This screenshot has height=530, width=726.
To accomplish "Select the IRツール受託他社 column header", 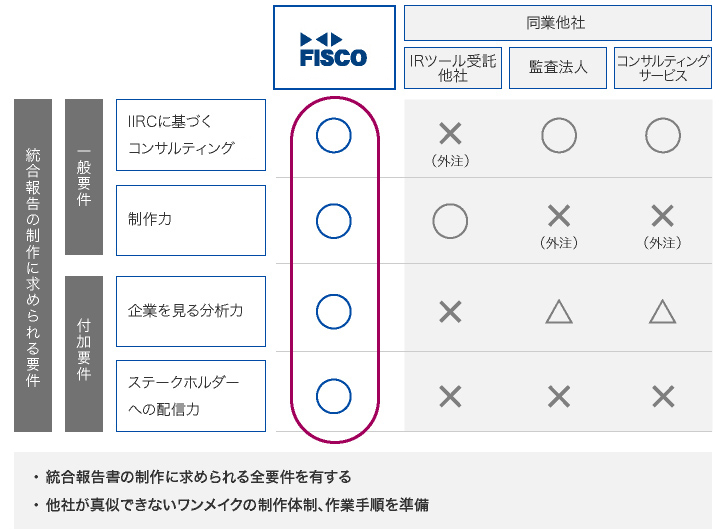I will [453, 68].
